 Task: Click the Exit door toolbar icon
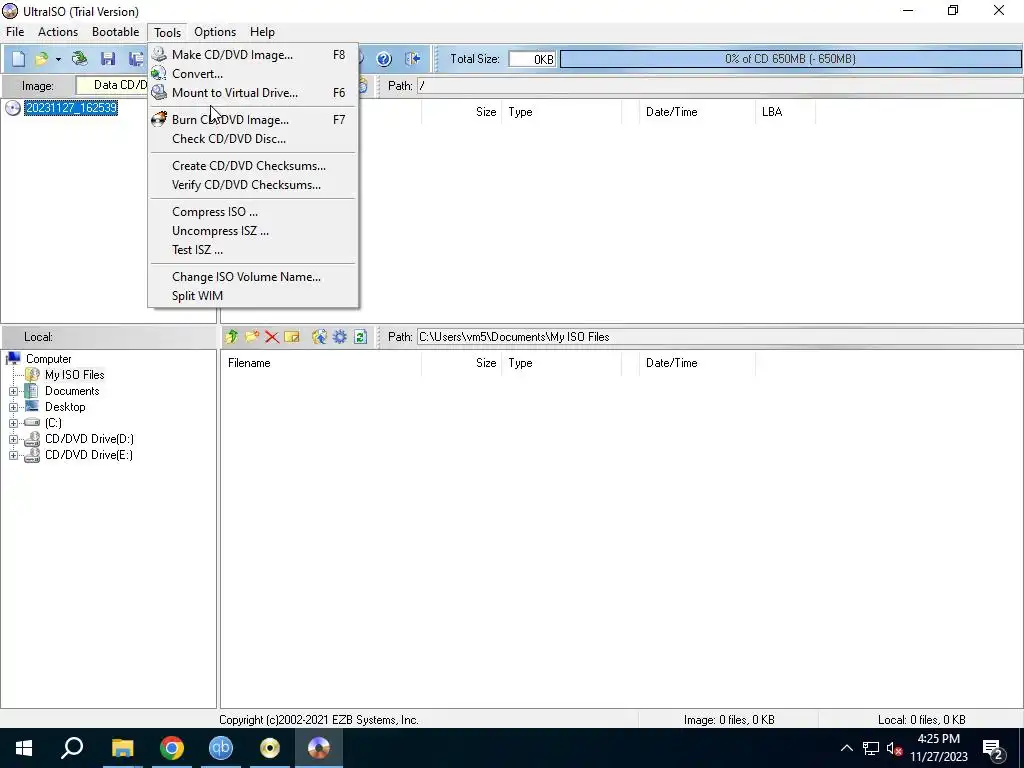[x=413, y=59]
